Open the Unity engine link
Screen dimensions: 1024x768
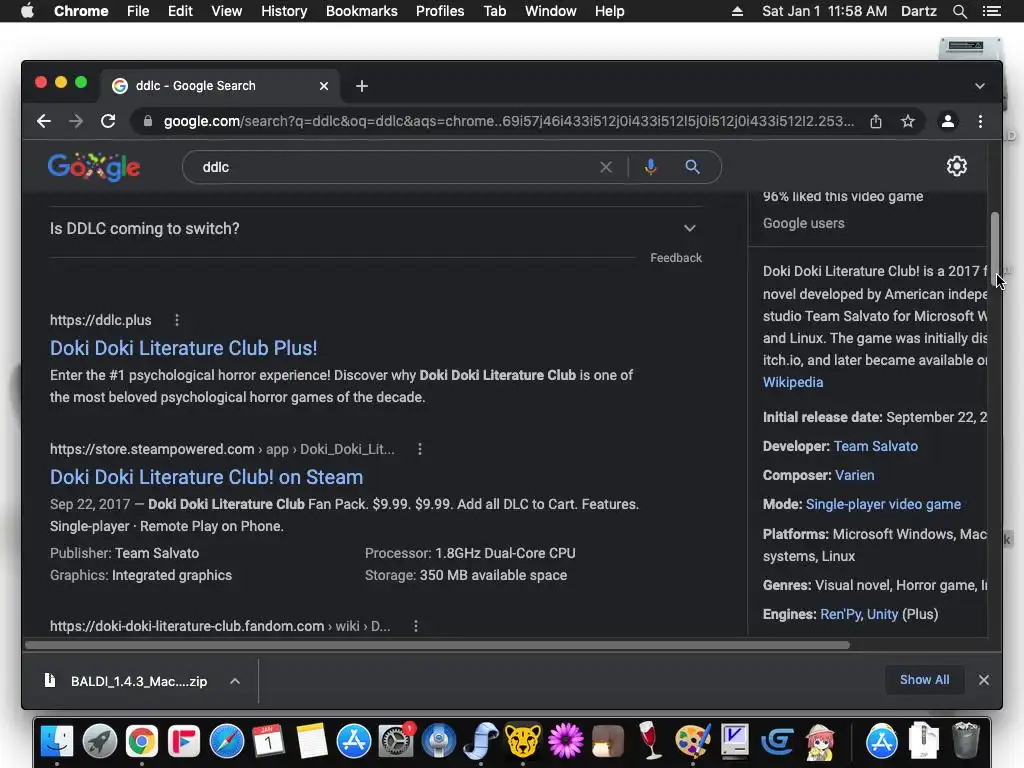click(882, 615)
